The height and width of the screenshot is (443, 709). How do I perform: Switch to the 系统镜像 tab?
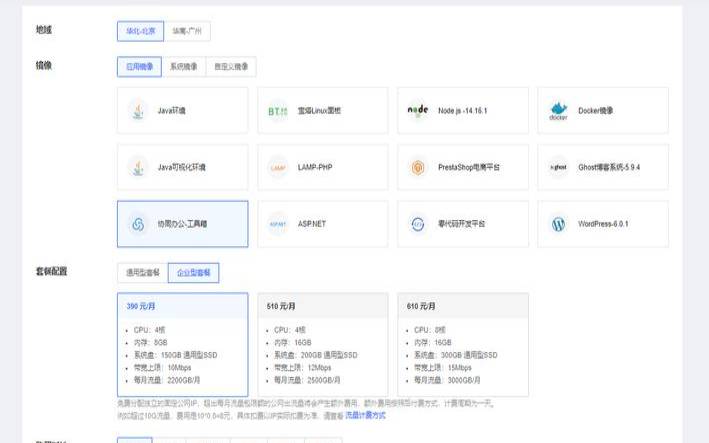coord(184,67)
